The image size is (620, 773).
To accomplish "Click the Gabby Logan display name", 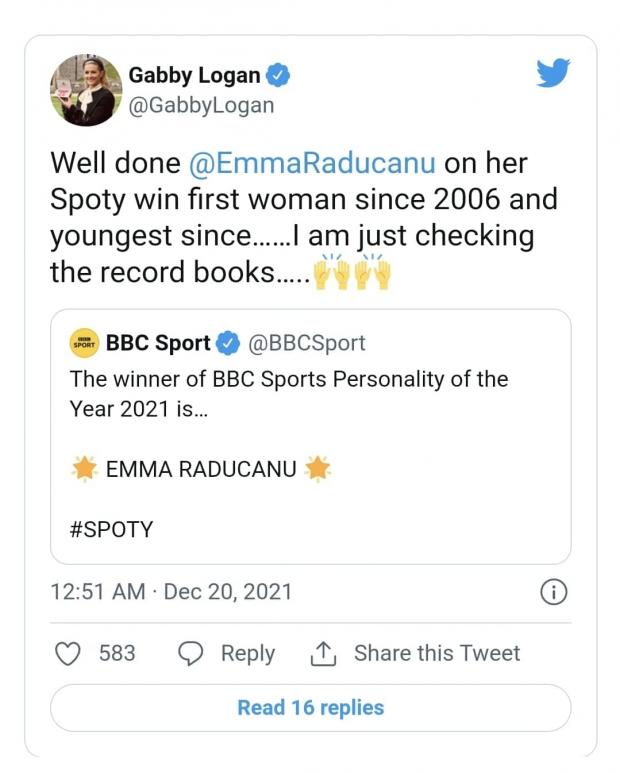I will (x=195, y=75).
